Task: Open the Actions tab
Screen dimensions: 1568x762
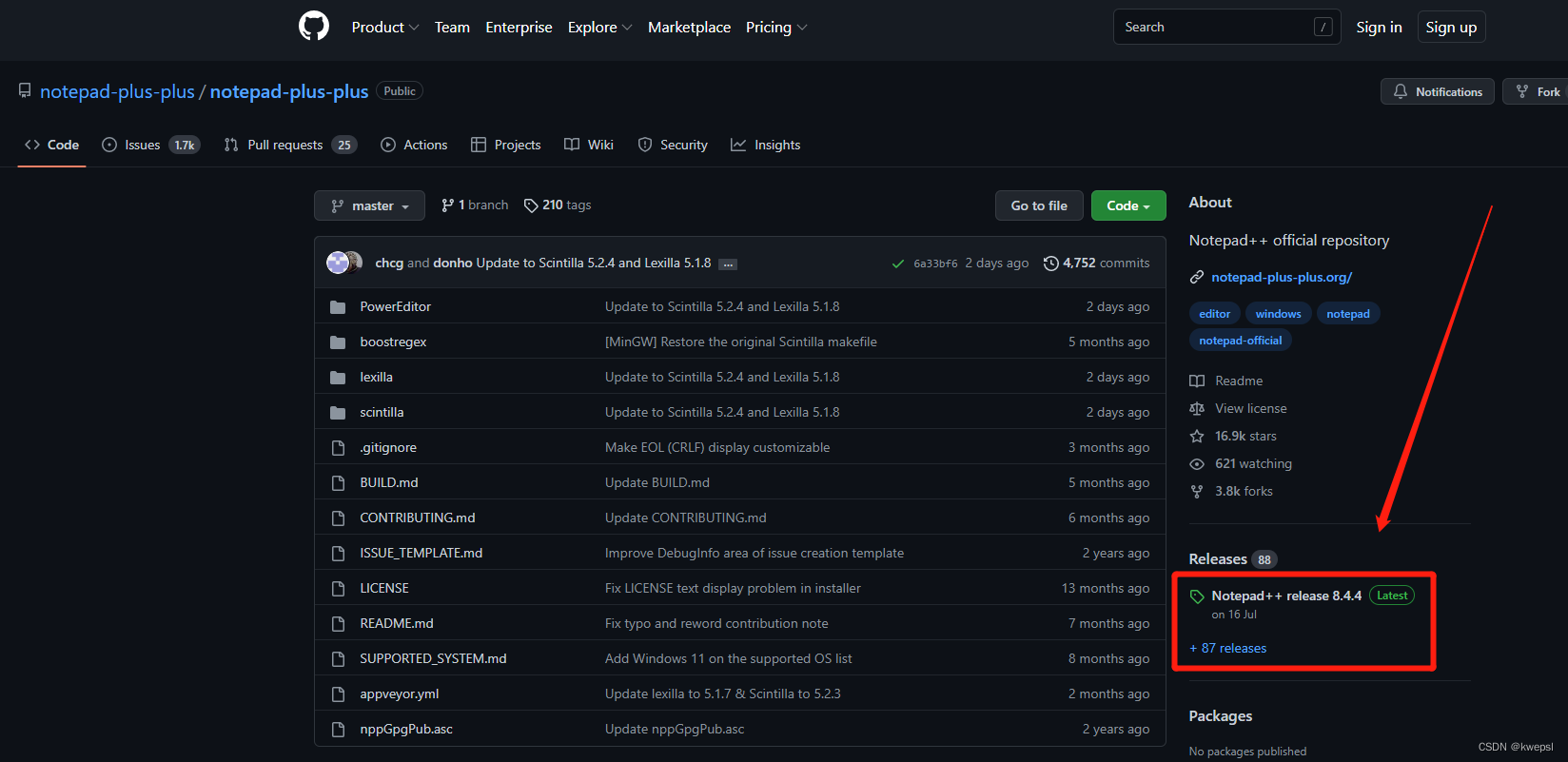Action: coord(414,145)
